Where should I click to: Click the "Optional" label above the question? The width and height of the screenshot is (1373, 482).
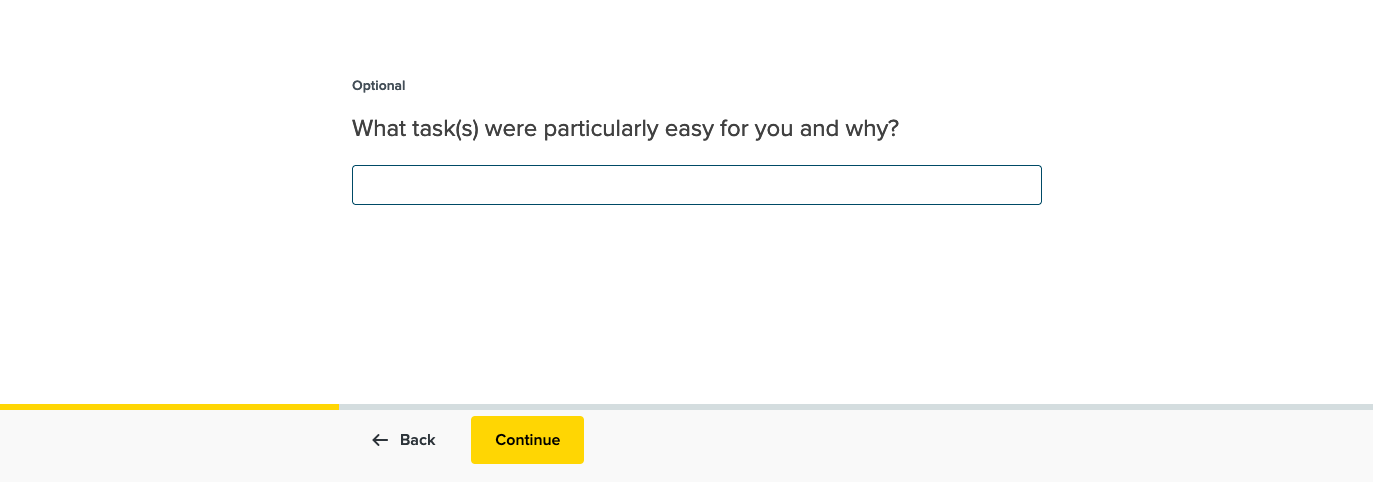tap(378, 86)
